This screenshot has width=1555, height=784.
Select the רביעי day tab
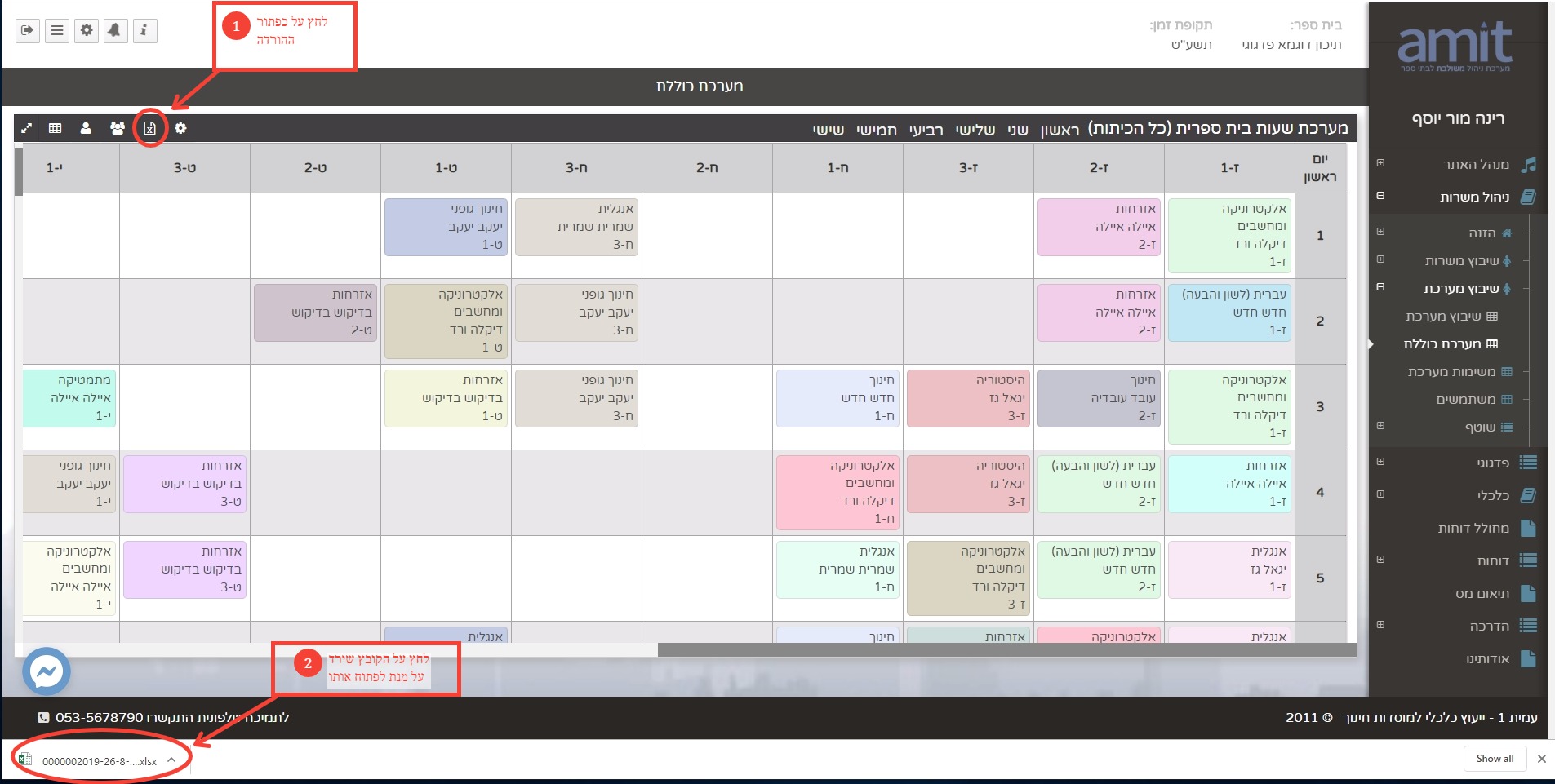926,130
